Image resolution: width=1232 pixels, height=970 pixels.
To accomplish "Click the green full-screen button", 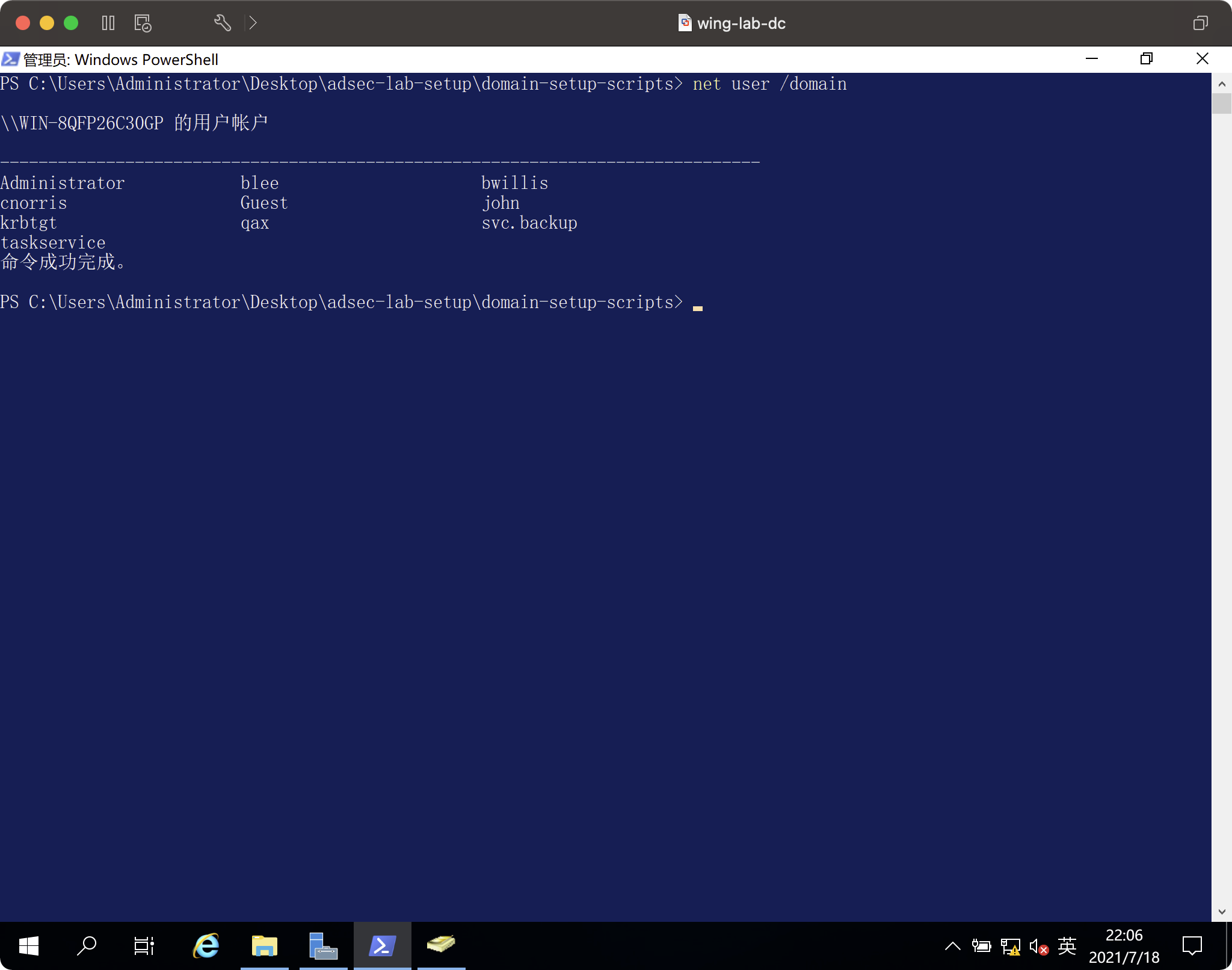I will [x=71, y=23].
